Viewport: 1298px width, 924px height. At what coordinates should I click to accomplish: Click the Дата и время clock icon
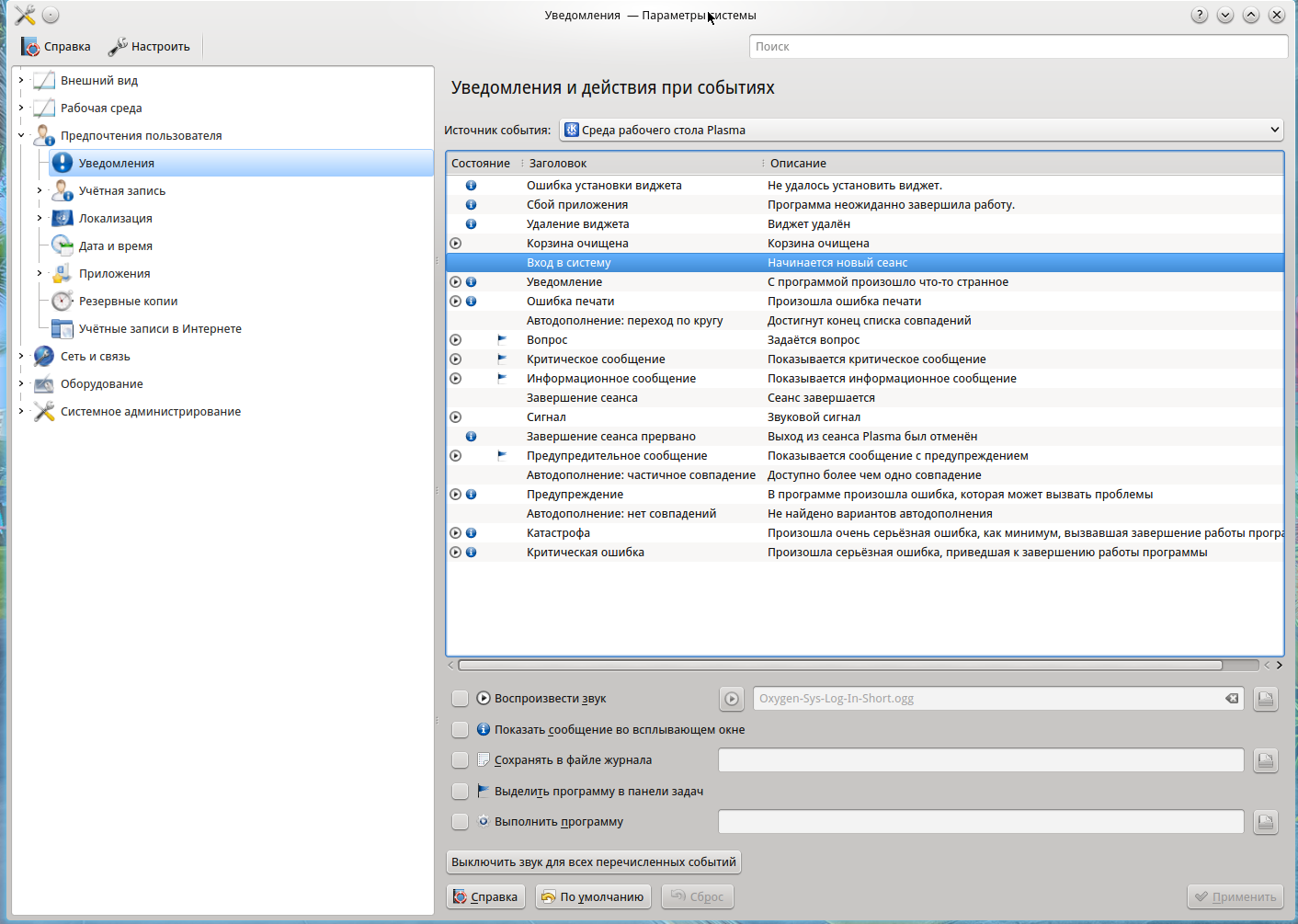63,246
